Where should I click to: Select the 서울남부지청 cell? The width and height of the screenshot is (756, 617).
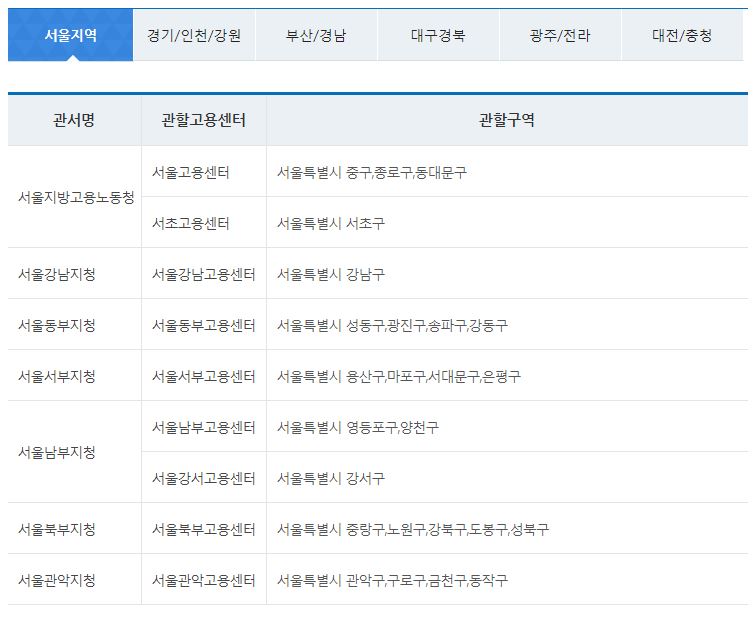point(74,452)
